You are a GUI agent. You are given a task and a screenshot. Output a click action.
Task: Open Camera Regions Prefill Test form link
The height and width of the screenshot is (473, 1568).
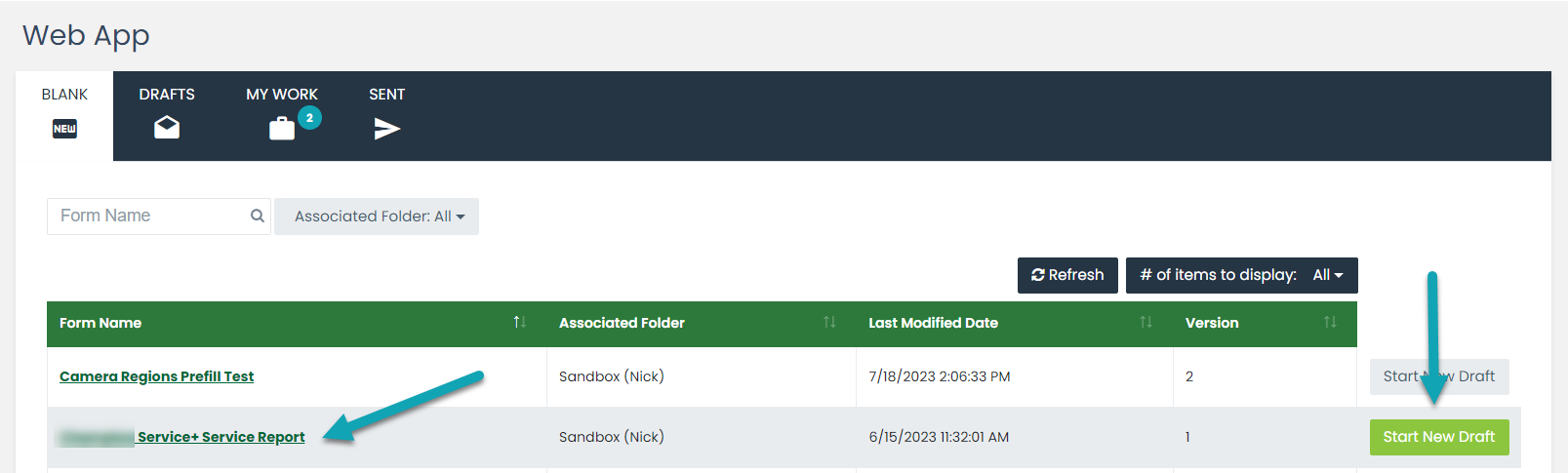coord(156,376)
